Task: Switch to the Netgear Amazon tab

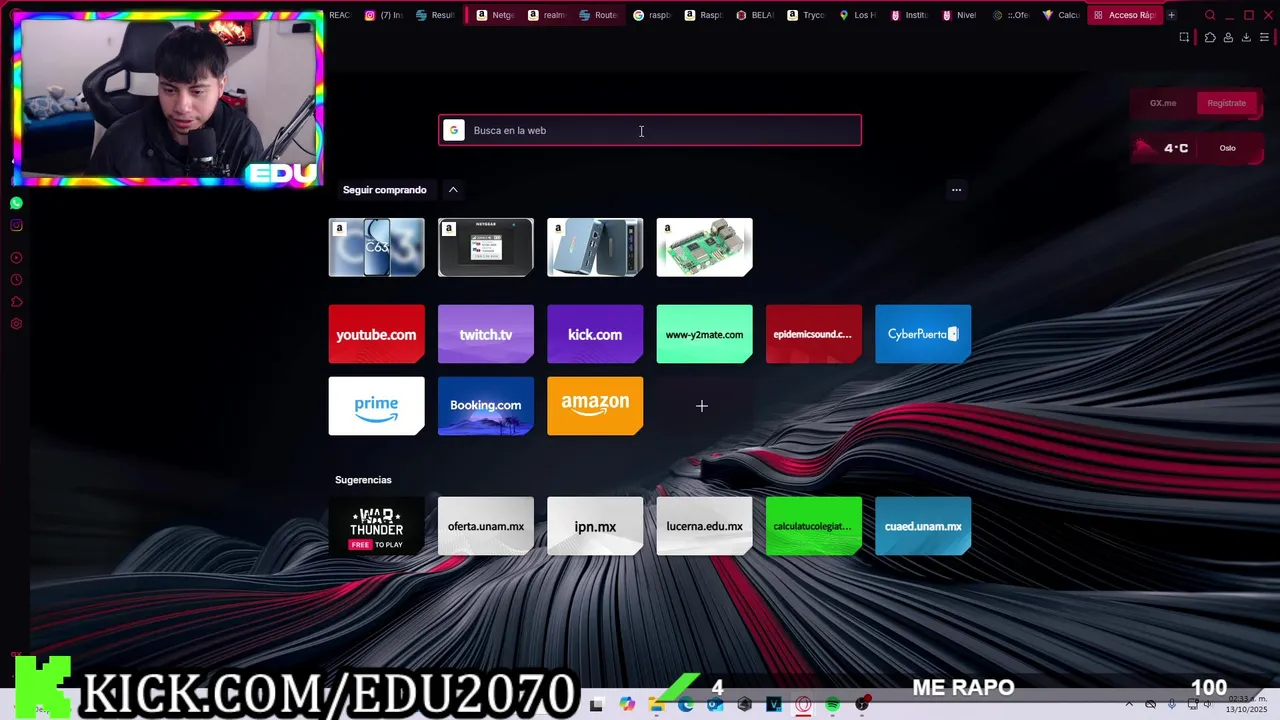Action: pos(495,15)
